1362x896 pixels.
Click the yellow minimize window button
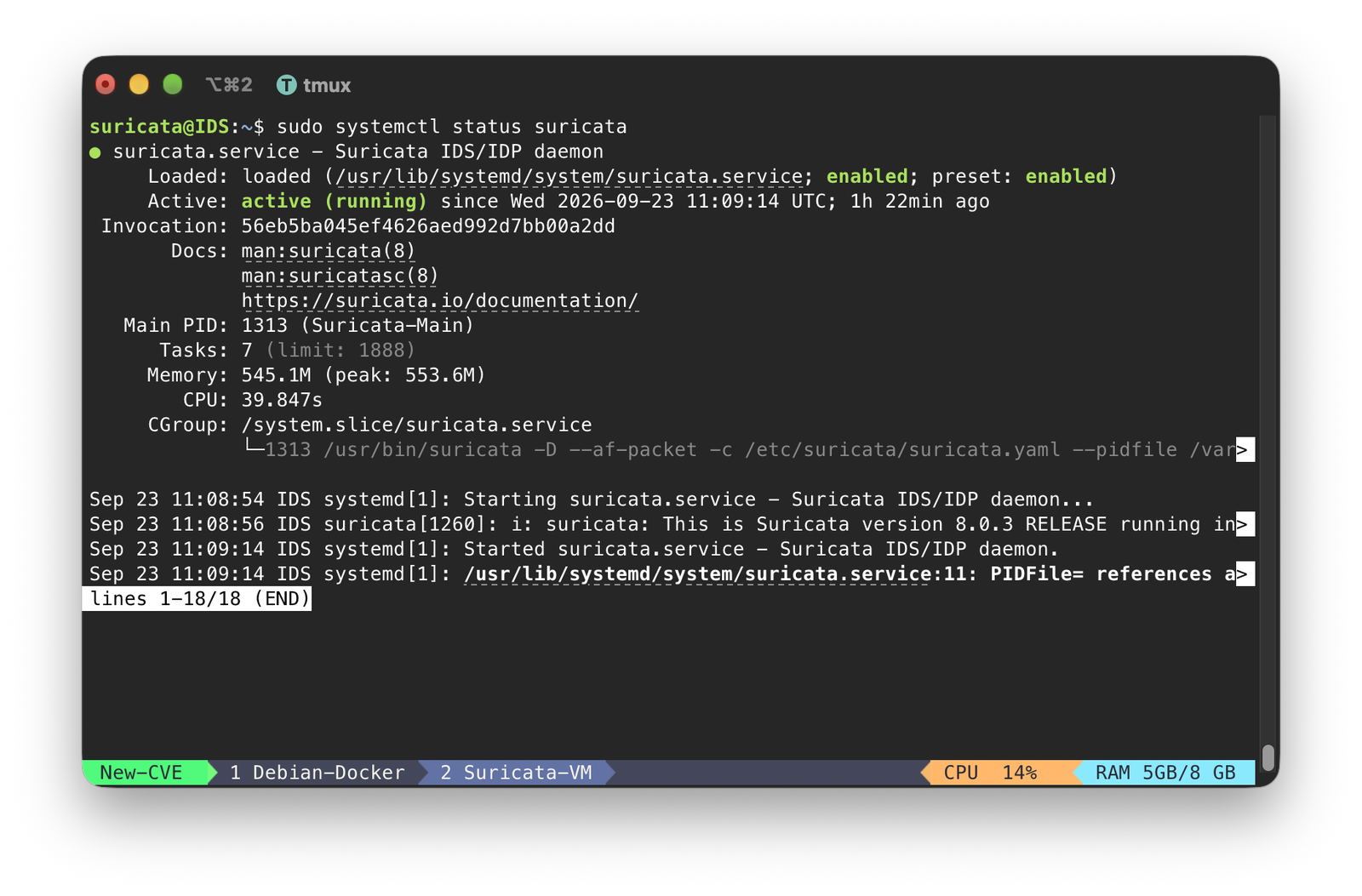[139, 84]
